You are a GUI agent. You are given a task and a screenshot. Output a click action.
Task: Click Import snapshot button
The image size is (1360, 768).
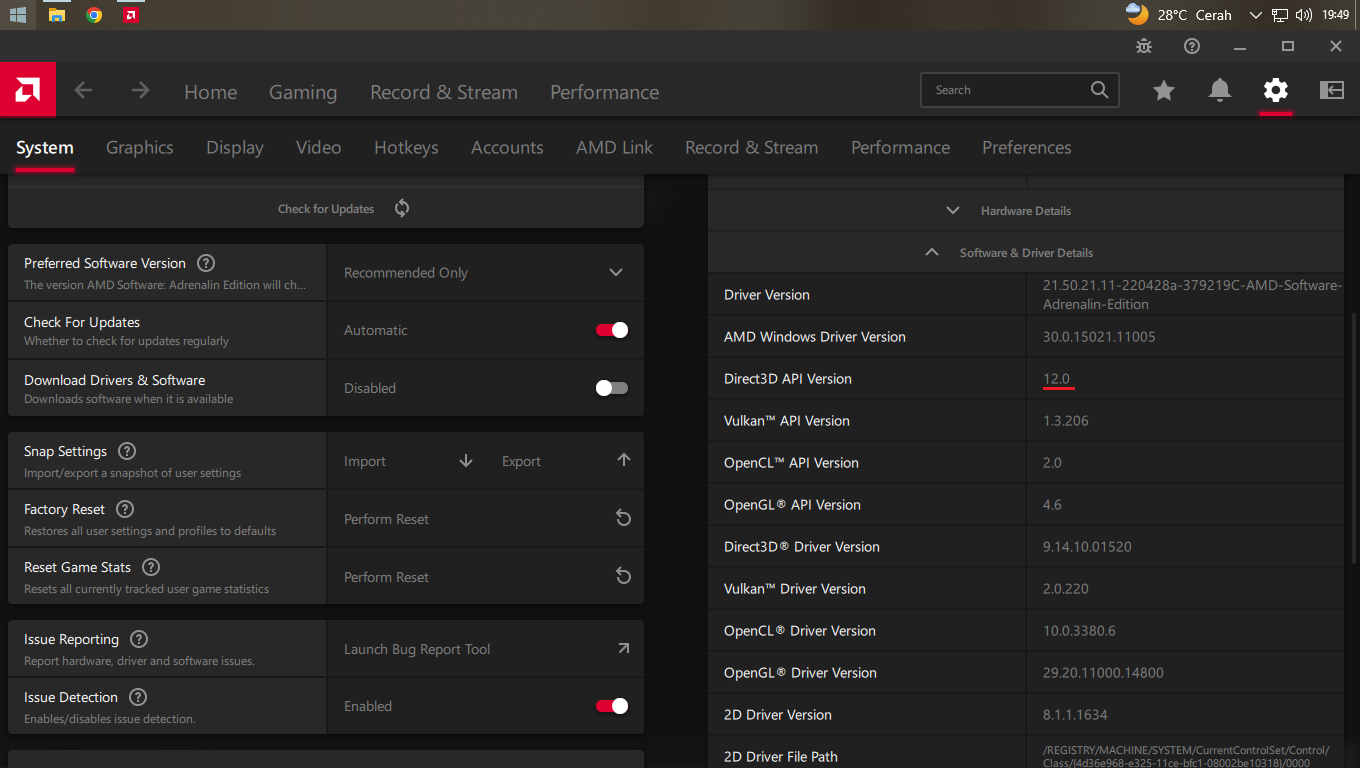click(406, 461)
